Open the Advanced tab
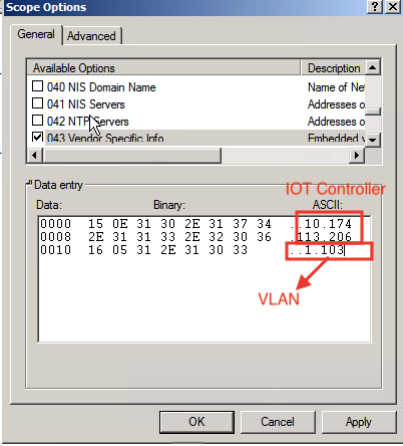Screen dimensions: 403x446 pos(91,36)
